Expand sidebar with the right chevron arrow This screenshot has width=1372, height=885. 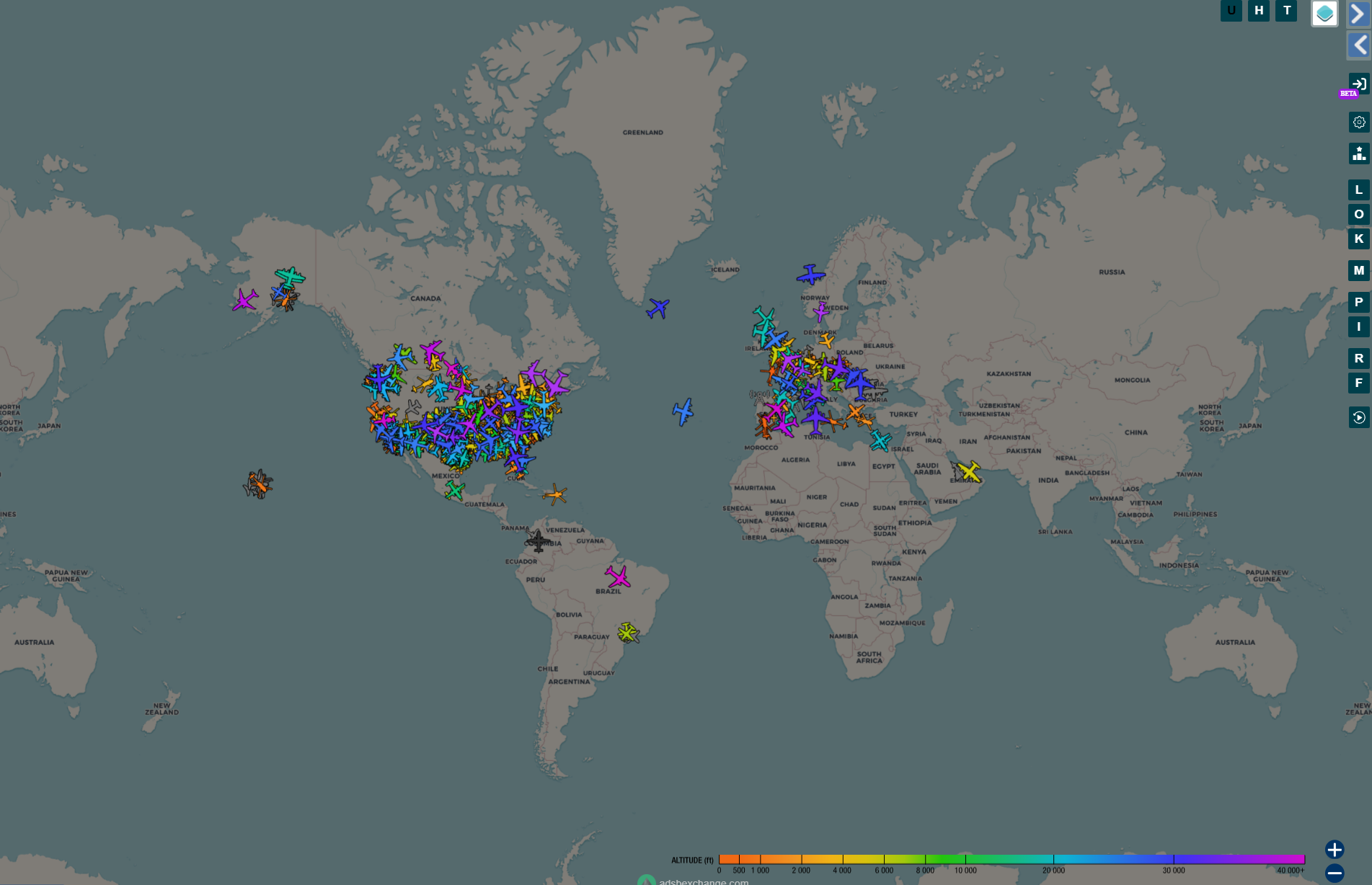[1359, 14]
